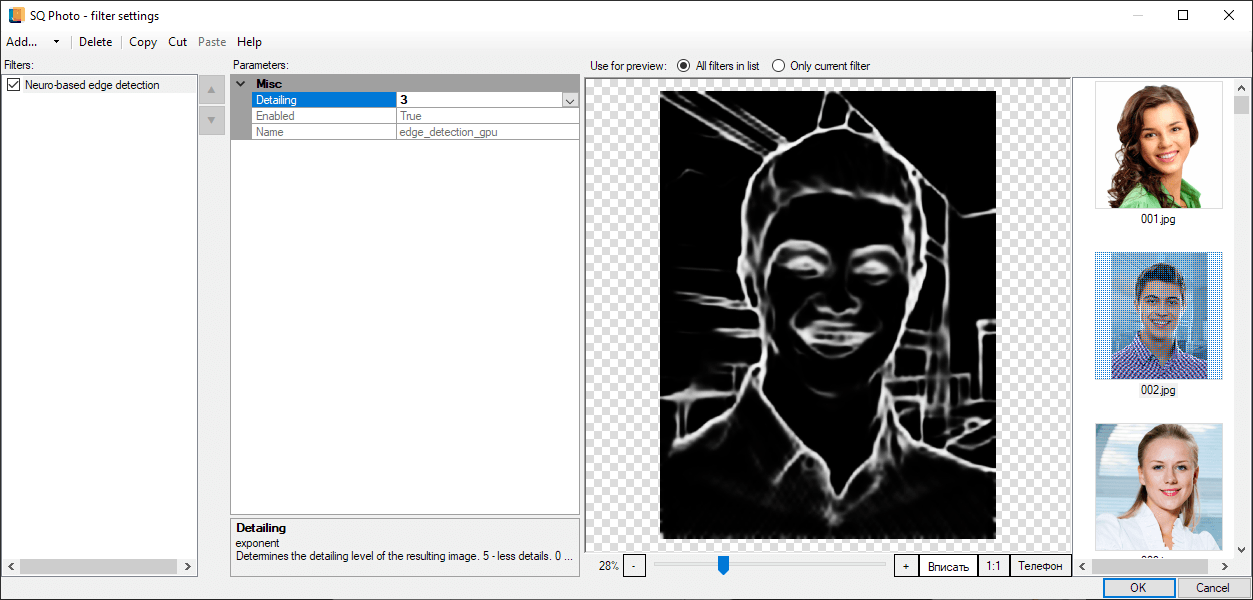
Task: Select the third portrait thumbnail
Action: [1158, 487]
